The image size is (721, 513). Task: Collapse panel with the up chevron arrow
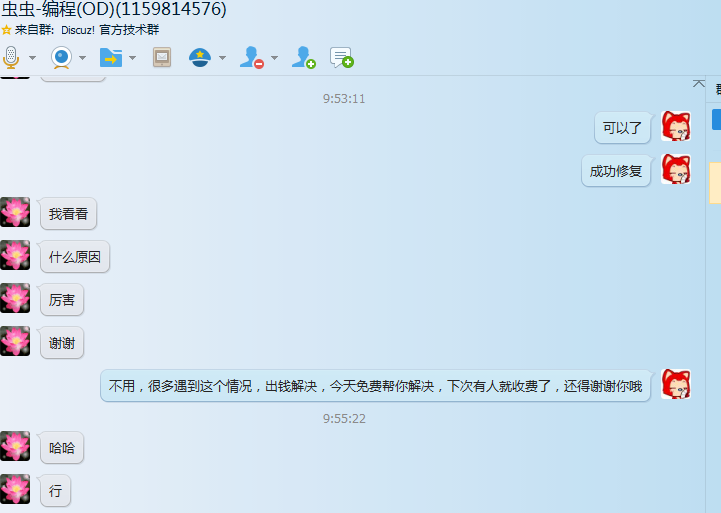(x=698, y=83)
